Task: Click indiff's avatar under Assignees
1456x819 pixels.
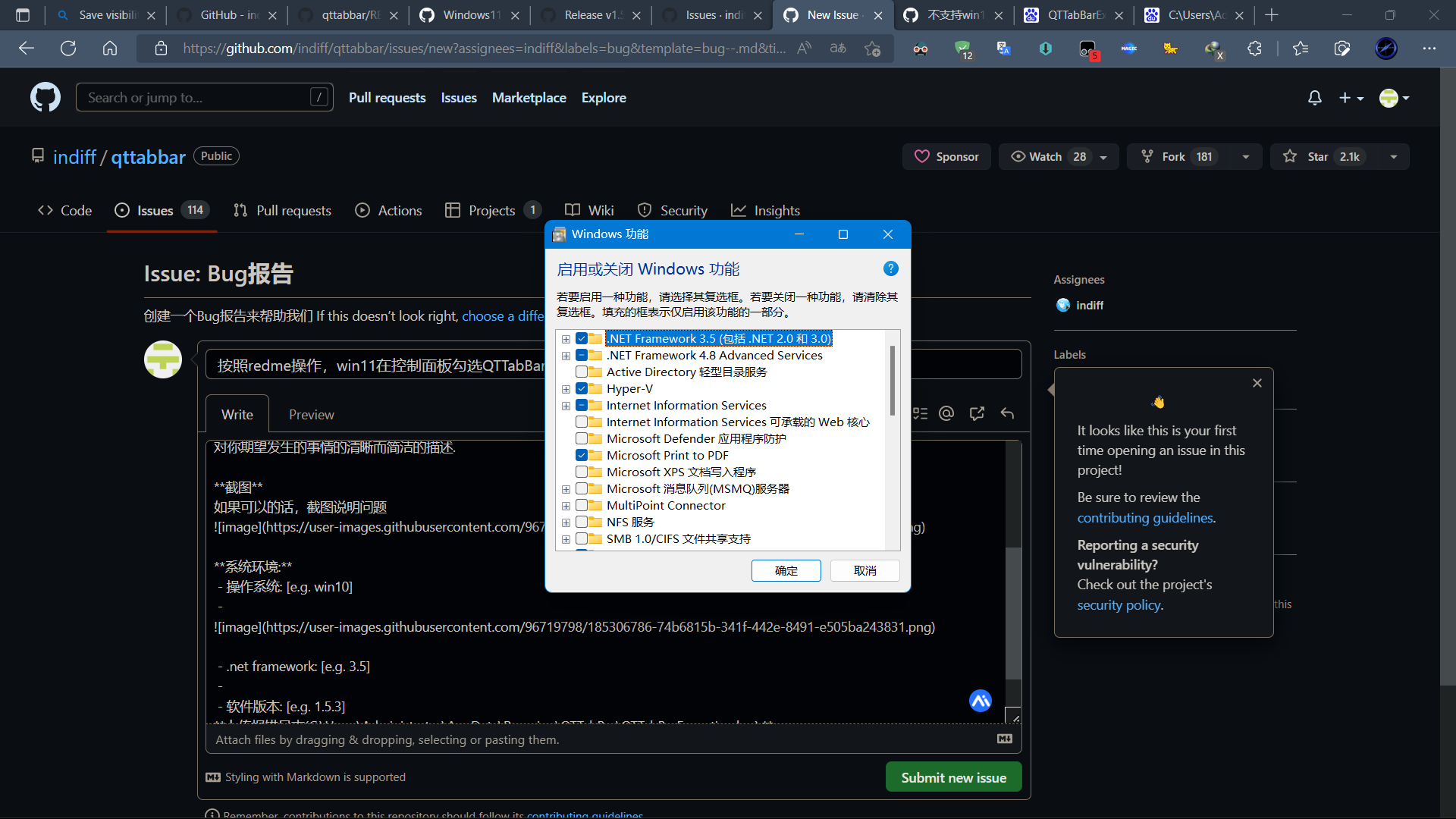Action: (x=1063, y=305)
